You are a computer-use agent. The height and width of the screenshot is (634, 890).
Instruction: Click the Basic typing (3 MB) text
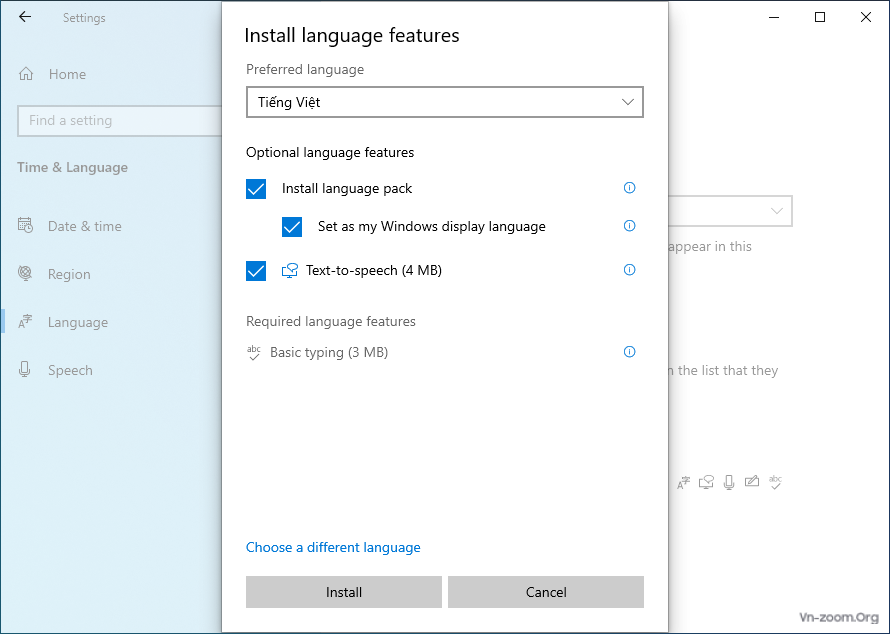[329, 352]
